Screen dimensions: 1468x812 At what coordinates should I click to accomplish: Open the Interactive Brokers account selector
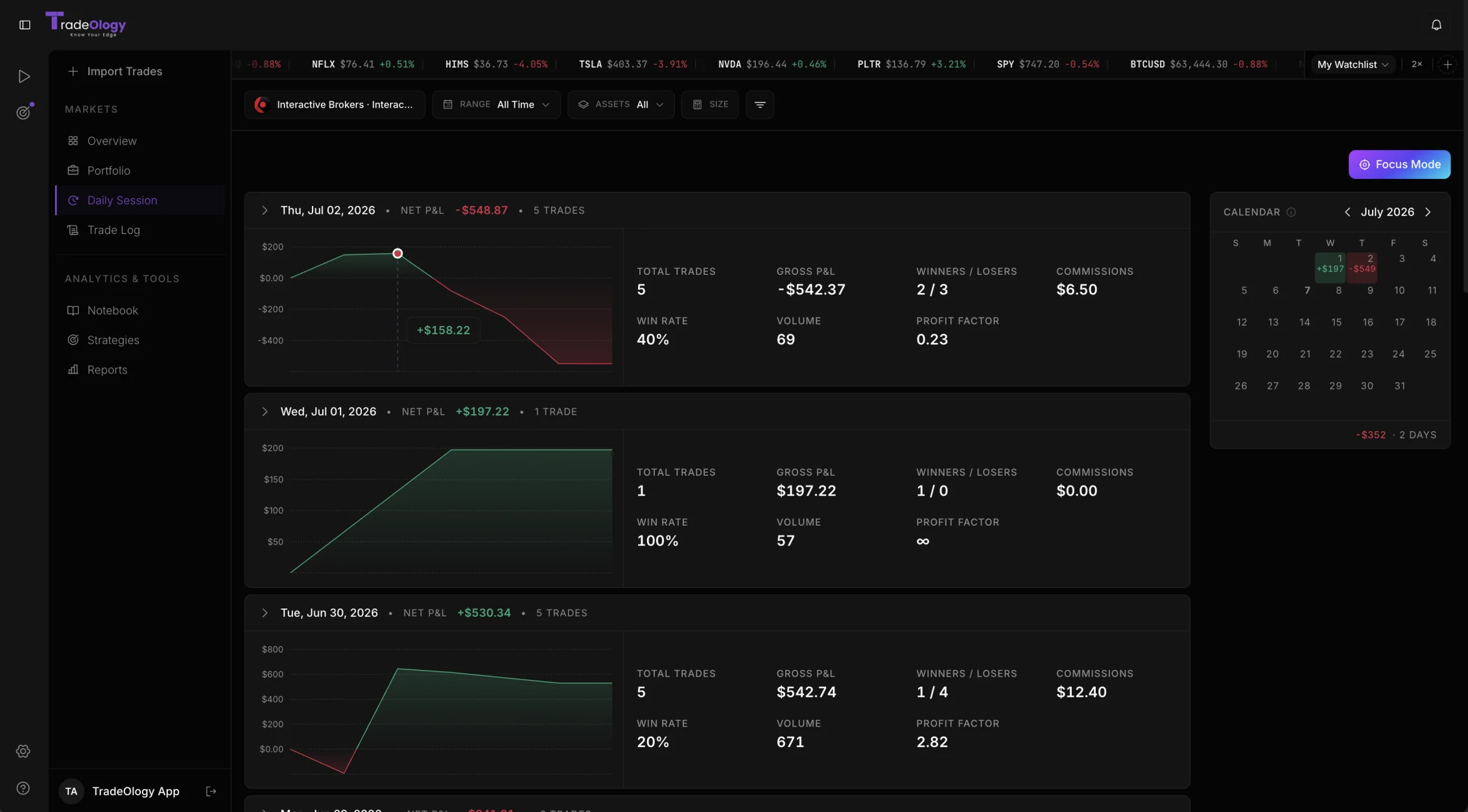click(x=335, y=104)
